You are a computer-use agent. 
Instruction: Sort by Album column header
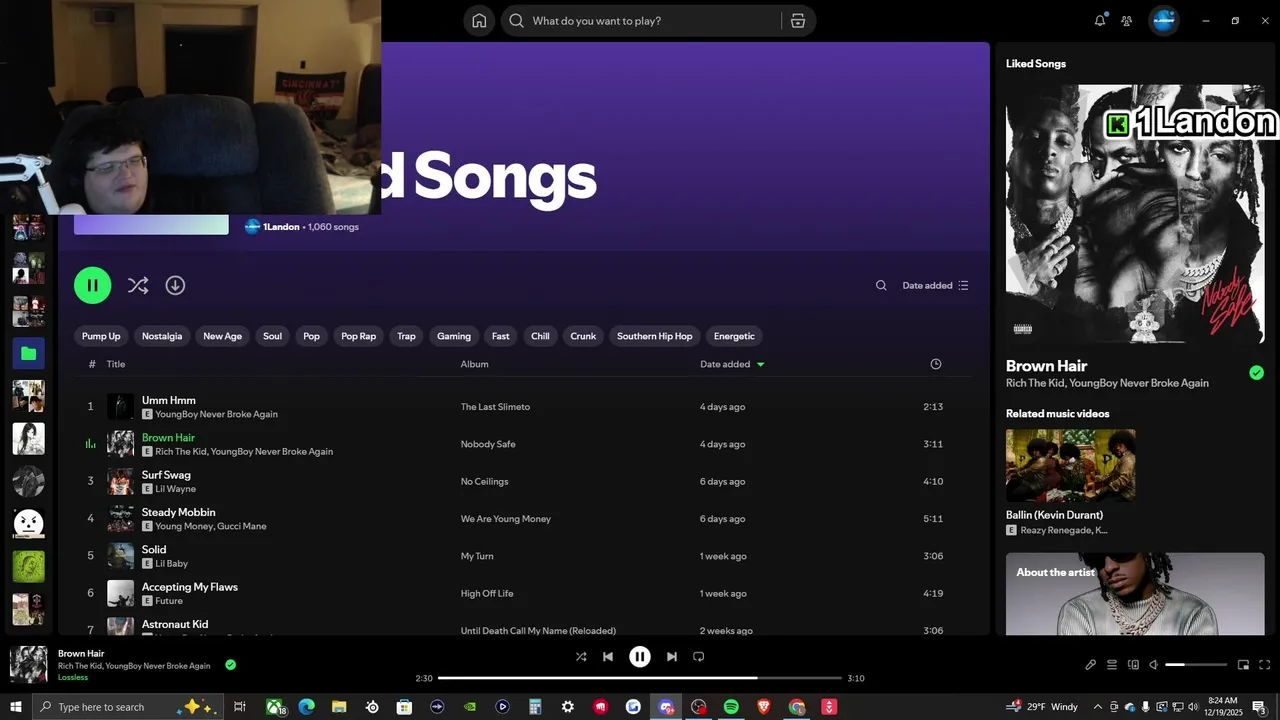(x=474, y=364)
